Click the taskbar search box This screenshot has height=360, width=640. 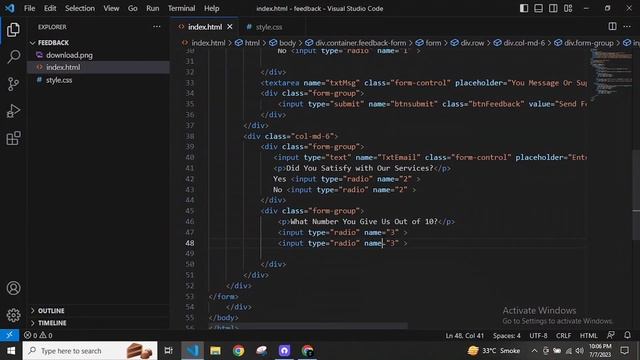(x=90, y=351)
